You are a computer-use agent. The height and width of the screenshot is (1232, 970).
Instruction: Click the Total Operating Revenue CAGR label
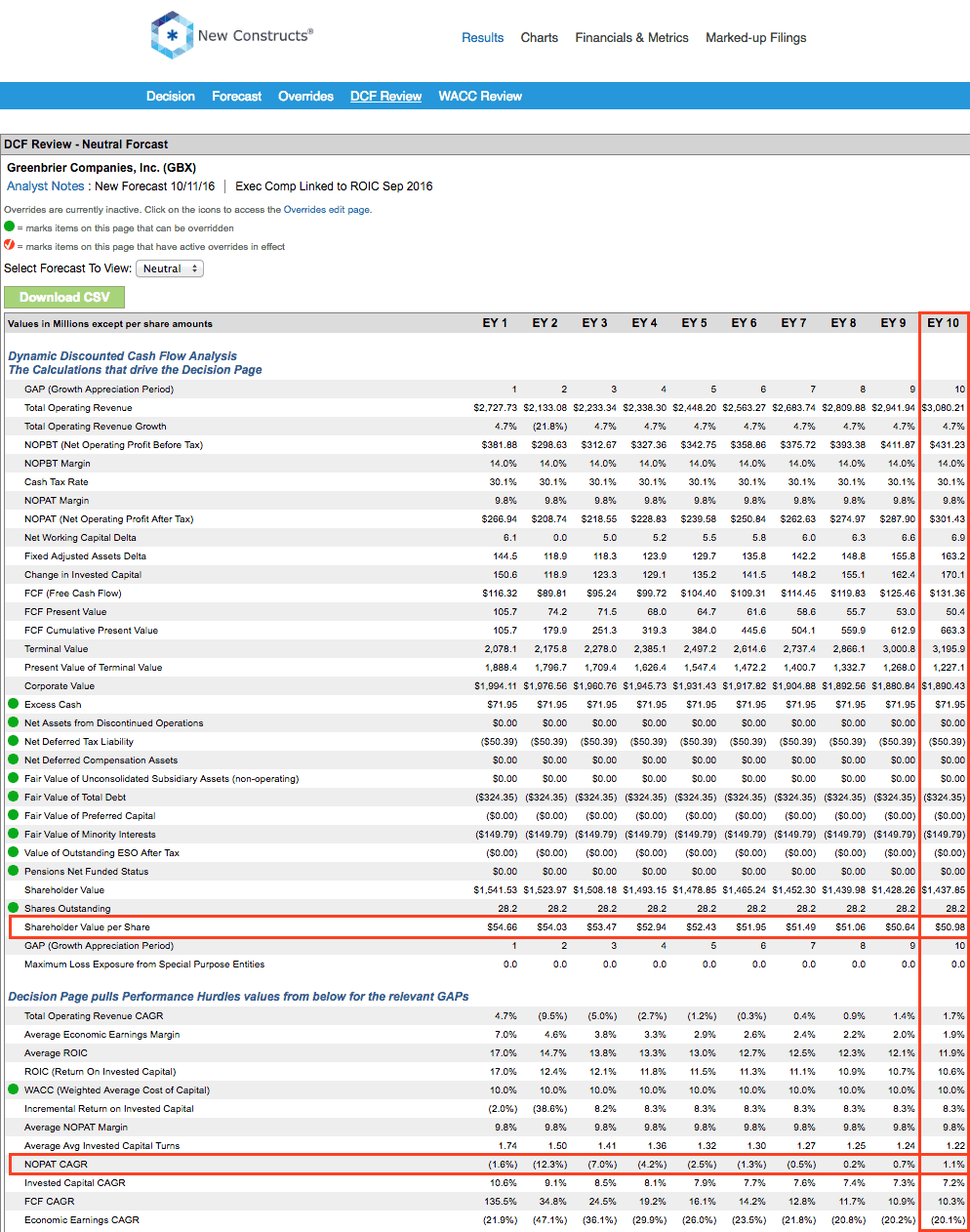[94, 1016]
